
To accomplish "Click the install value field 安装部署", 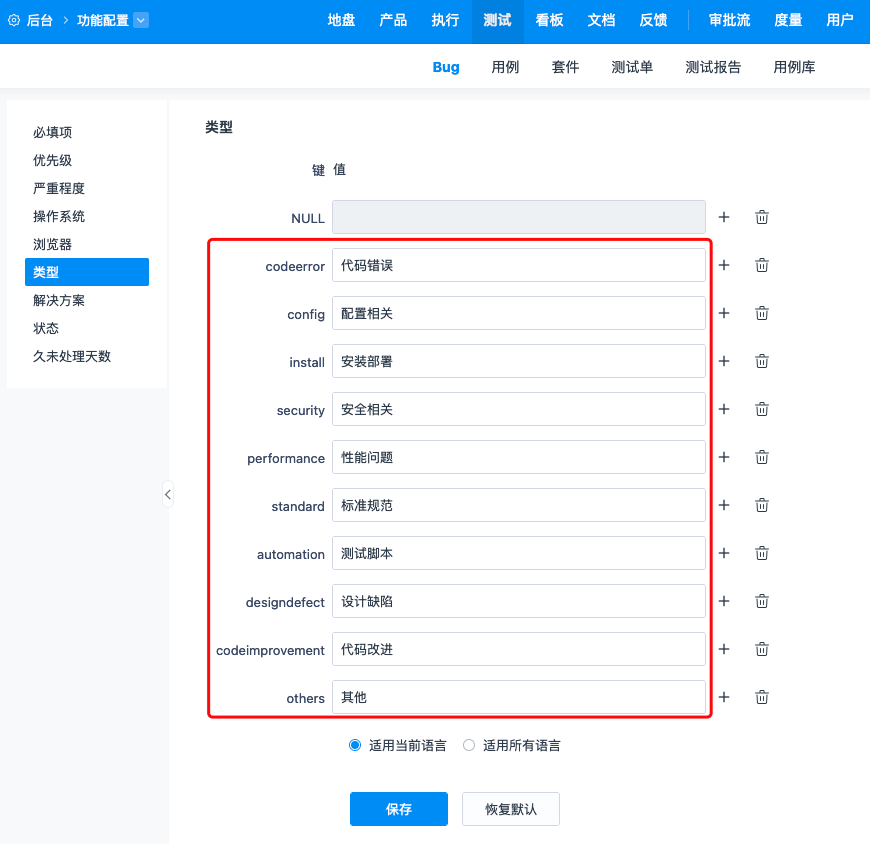I will pyautogui.click(x=519, y=361).
